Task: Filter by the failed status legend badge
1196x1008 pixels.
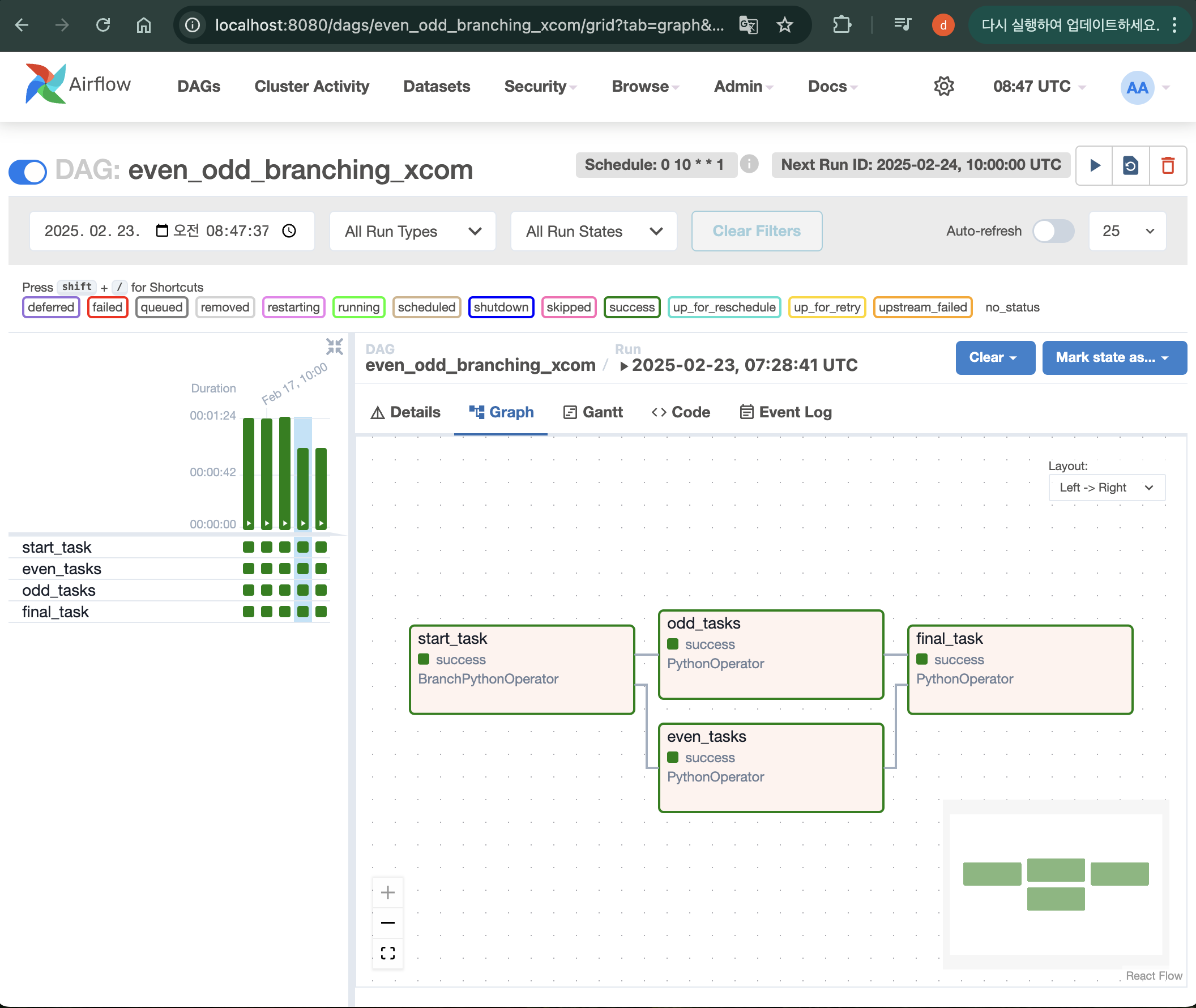Action: coord(108,307)
